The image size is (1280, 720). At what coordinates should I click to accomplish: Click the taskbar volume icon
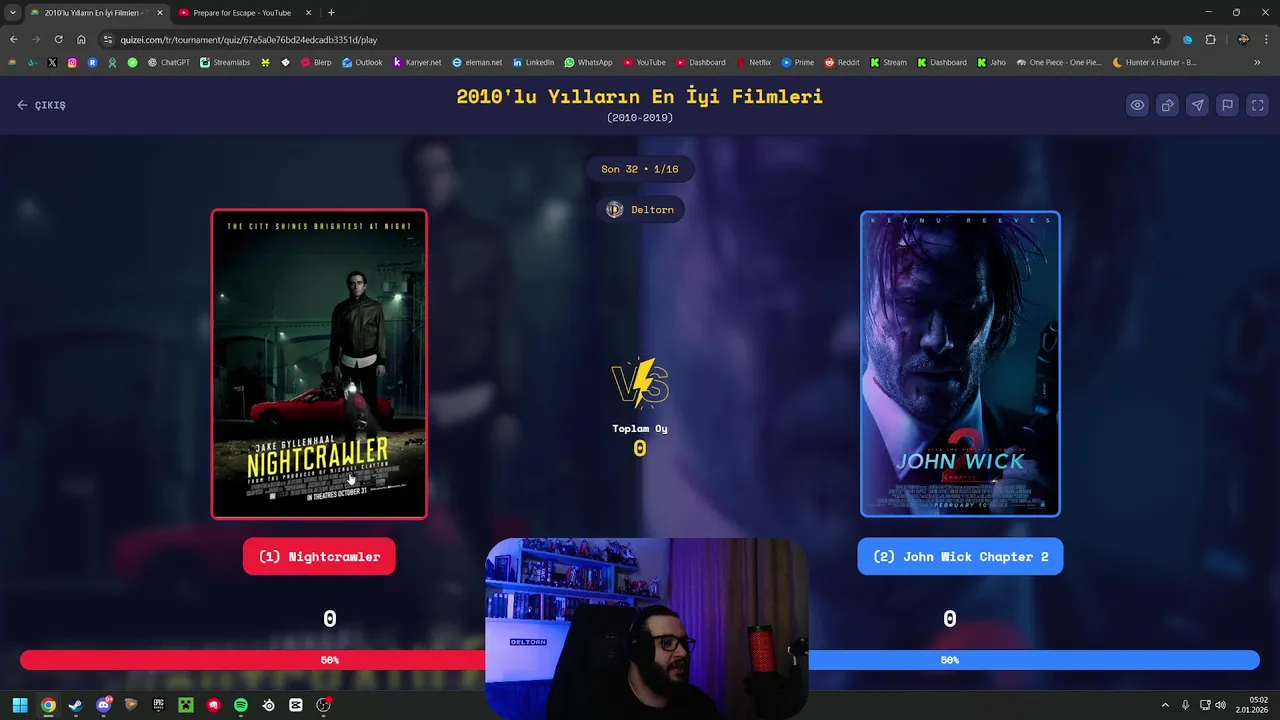[1220, 705]
